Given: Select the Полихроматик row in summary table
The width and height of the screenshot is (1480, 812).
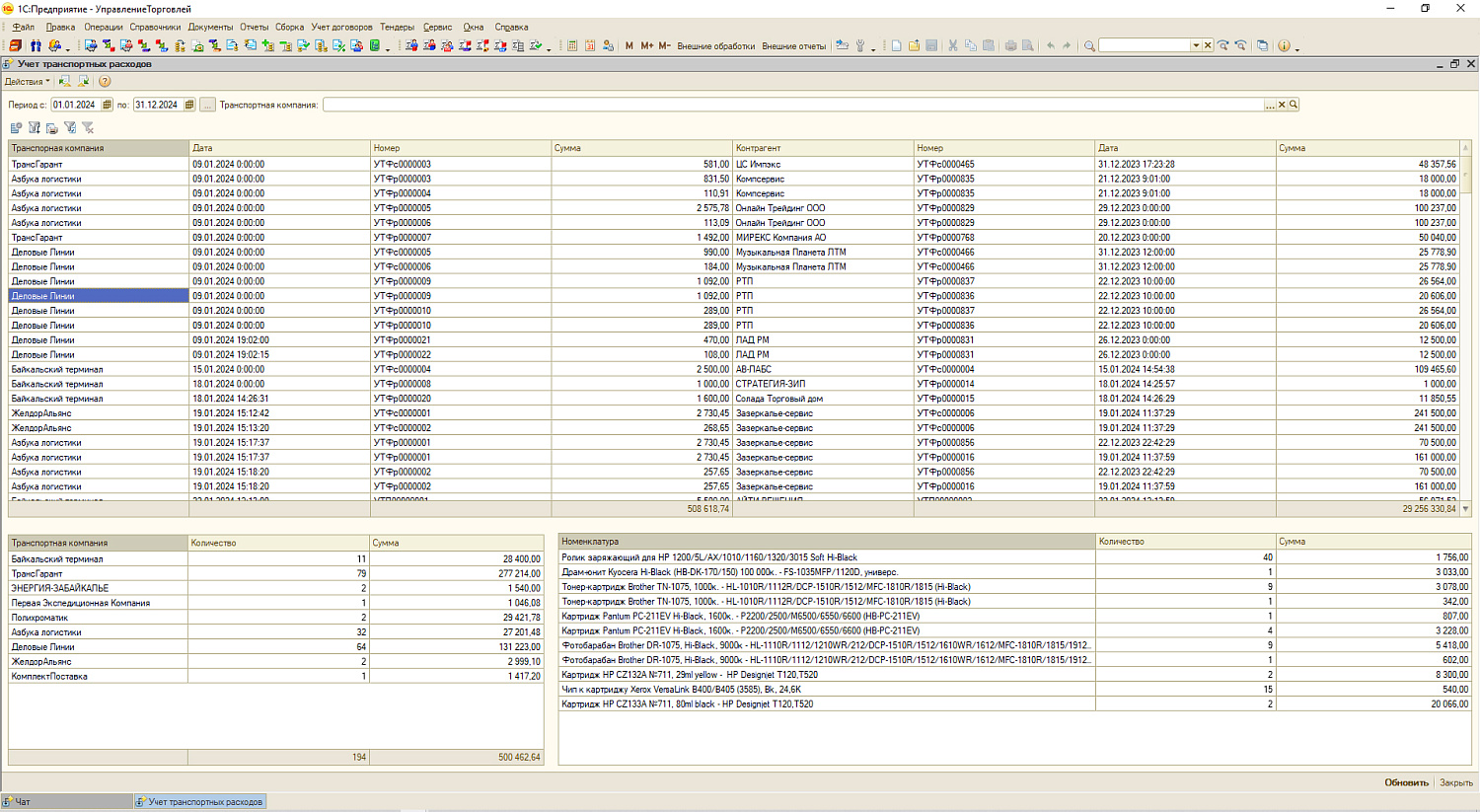Looking at the screenshot, I should [x=276, y=618].
